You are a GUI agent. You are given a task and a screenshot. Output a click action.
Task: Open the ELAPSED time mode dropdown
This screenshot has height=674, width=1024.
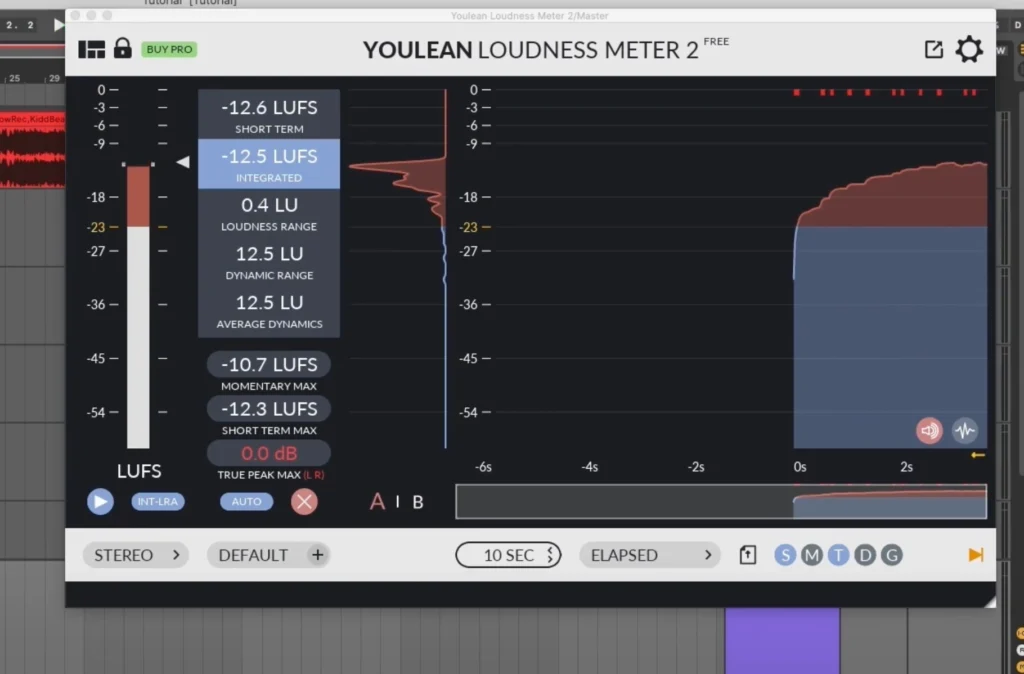(x=650, y=555)
